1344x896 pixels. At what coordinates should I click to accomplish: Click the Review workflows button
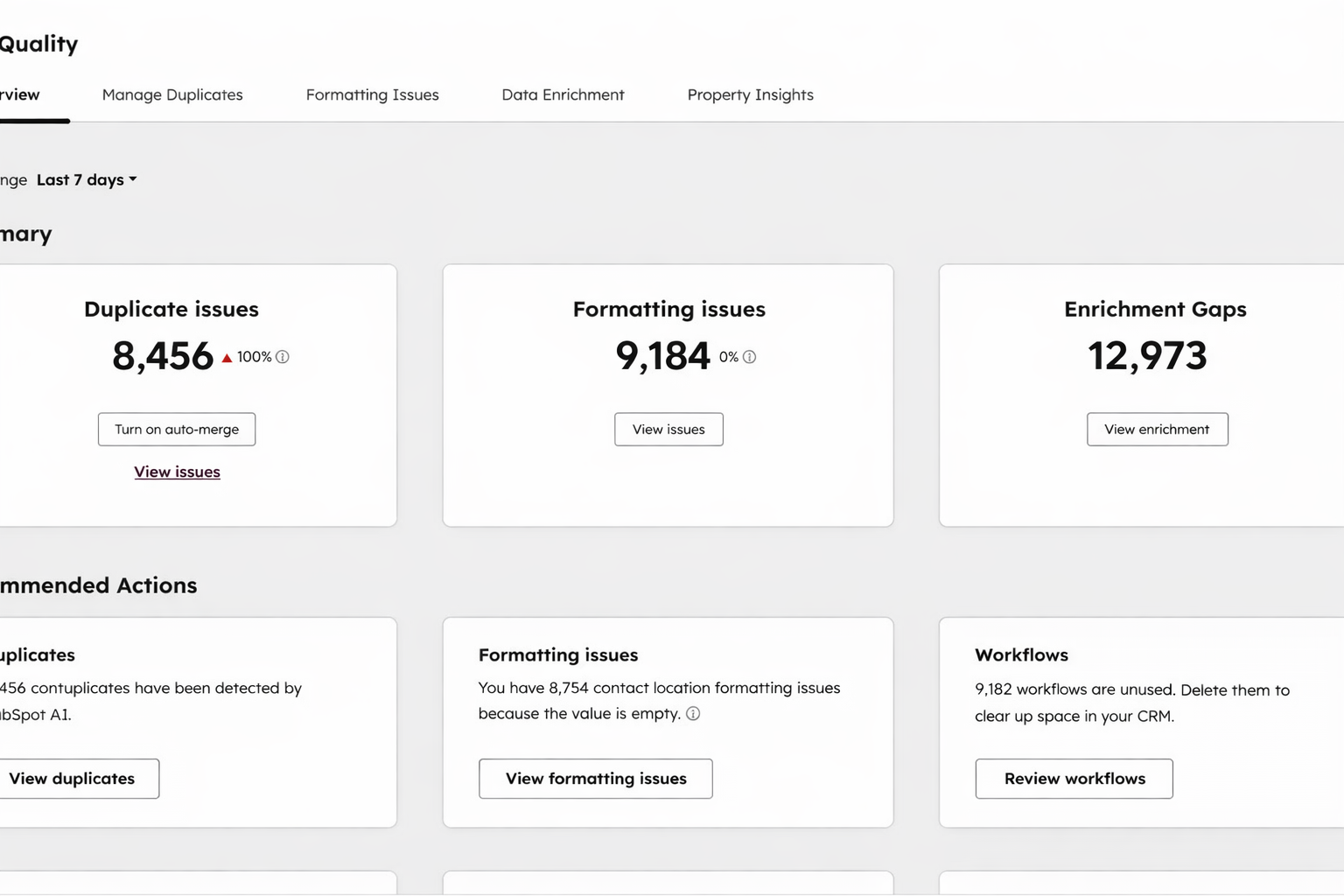(1074, 779)
